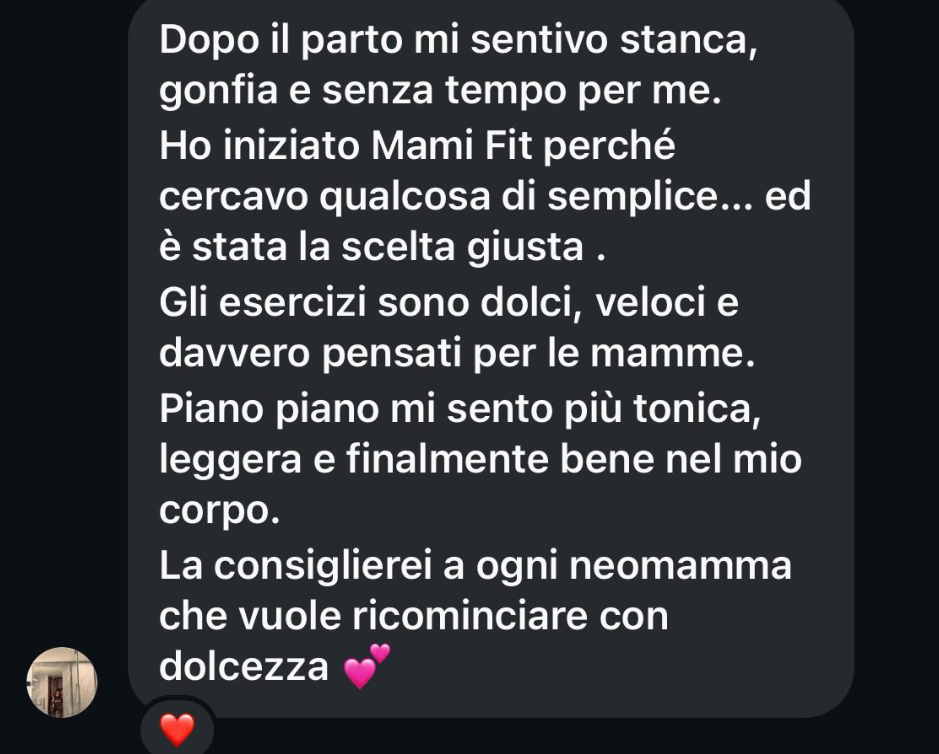
Task: Click the text "gonfia e senza tempo per me."
Action: (440, 92)
